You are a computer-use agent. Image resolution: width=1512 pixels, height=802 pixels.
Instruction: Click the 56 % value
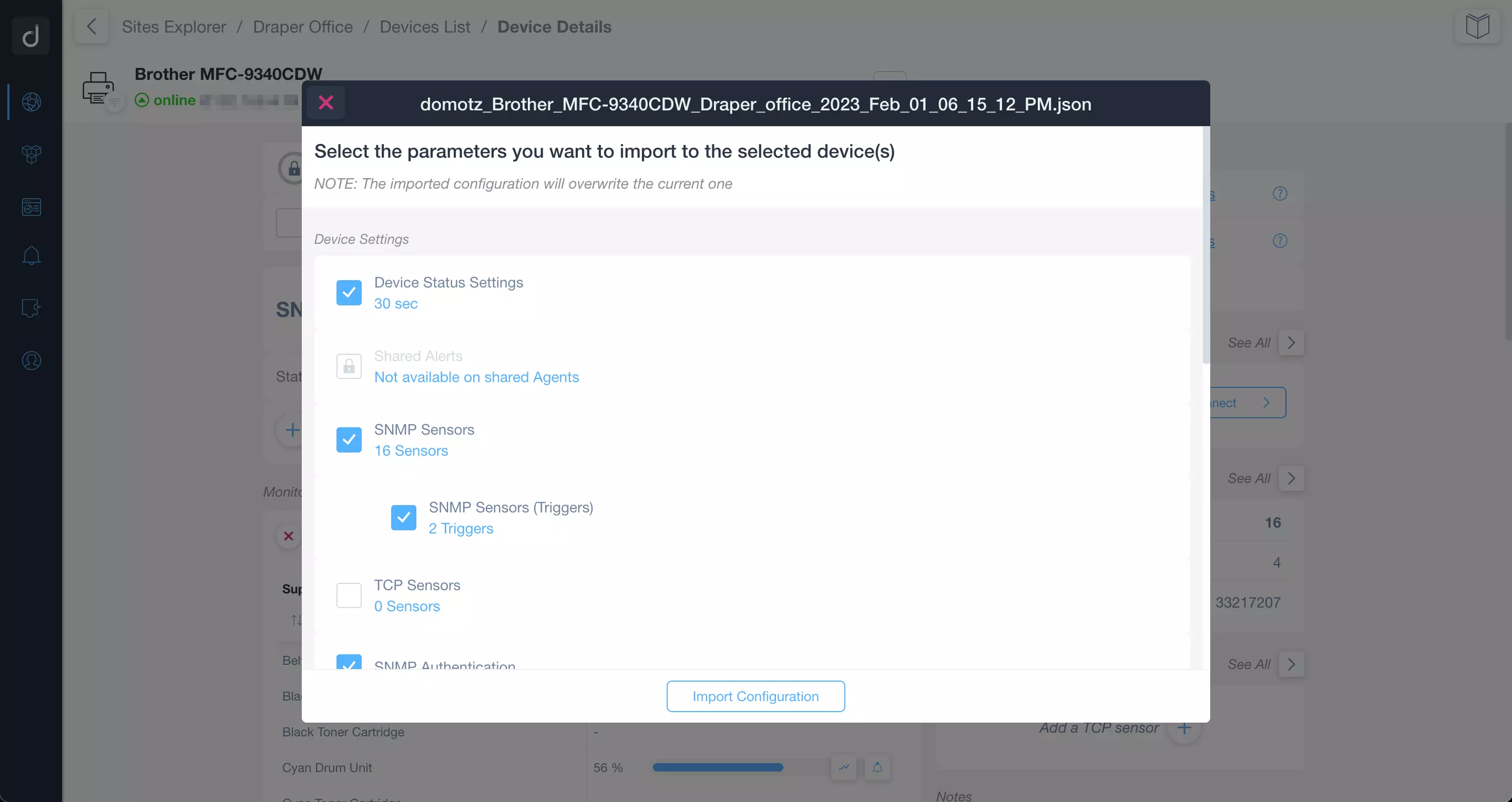pyautogui.click(x=608, y=768)
